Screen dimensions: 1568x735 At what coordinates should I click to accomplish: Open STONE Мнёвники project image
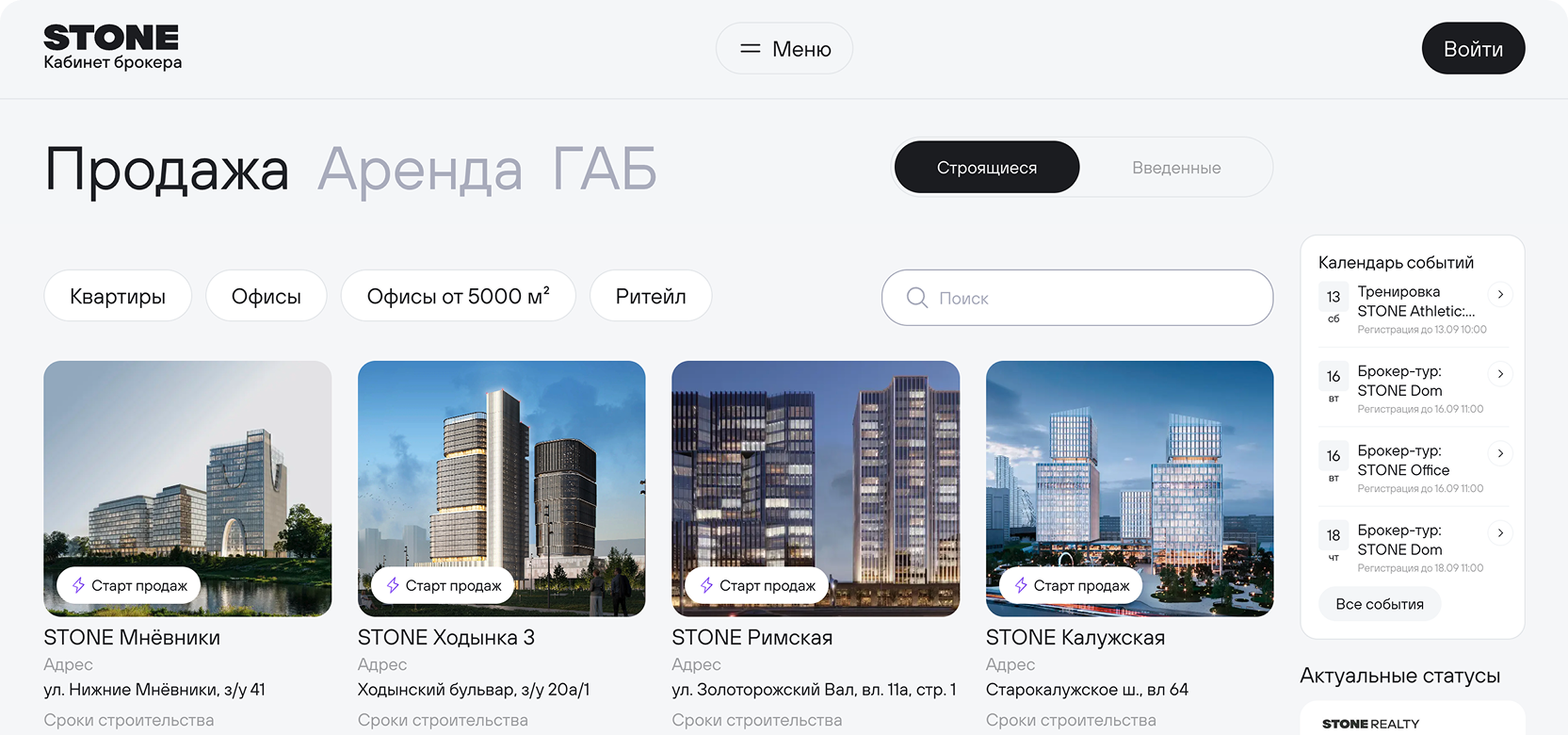187,488
